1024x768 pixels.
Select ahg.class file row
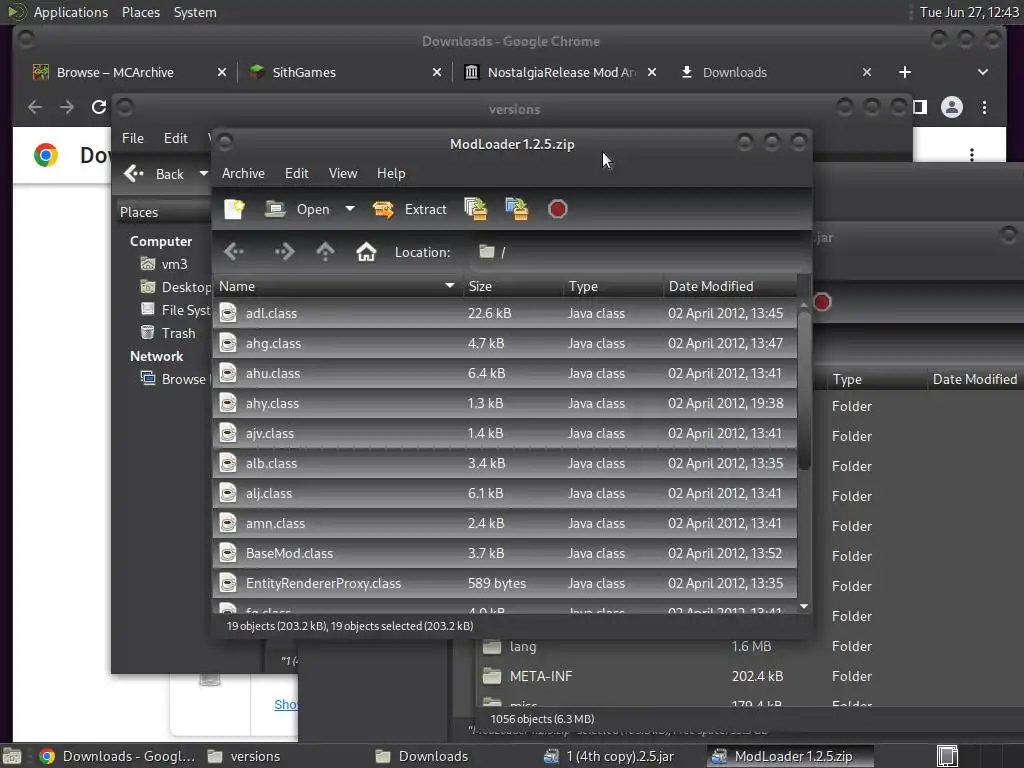[x=504, y=343]
